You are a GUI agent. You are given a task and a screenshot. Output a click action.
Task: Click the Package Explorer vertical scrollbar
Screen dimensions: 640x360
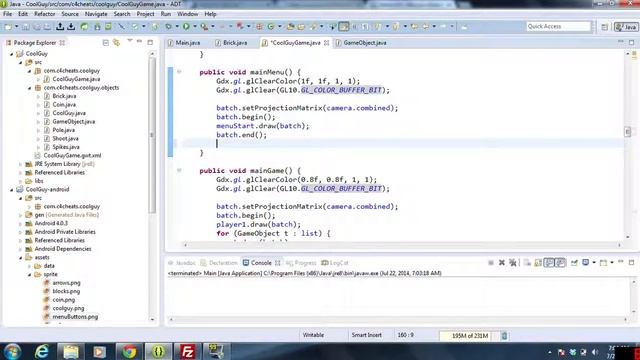click(152, 135)
